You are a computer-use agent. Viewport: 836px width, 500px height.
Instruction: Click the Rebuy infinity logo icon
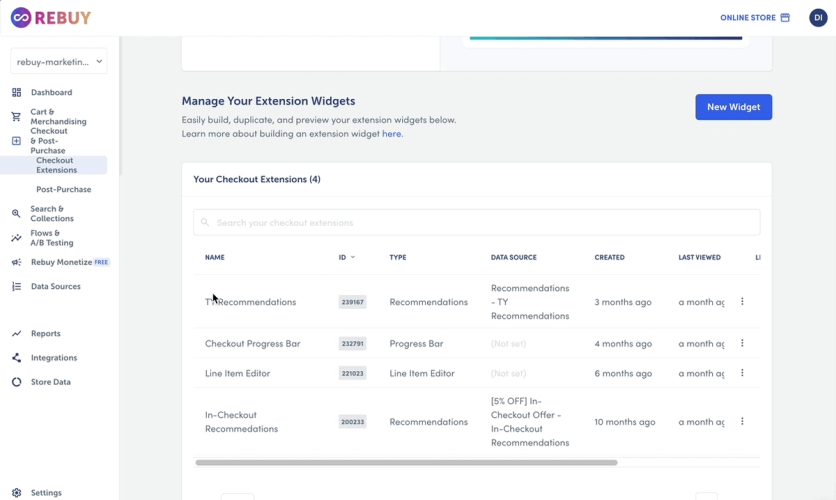click(21, 18)
